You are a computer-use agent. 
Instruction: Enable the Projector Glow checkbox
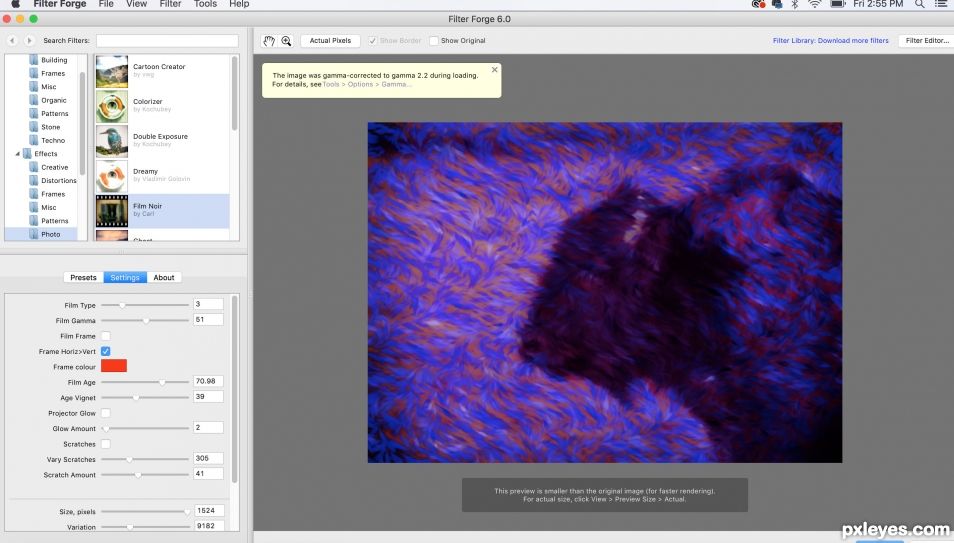tap(106, 413)
